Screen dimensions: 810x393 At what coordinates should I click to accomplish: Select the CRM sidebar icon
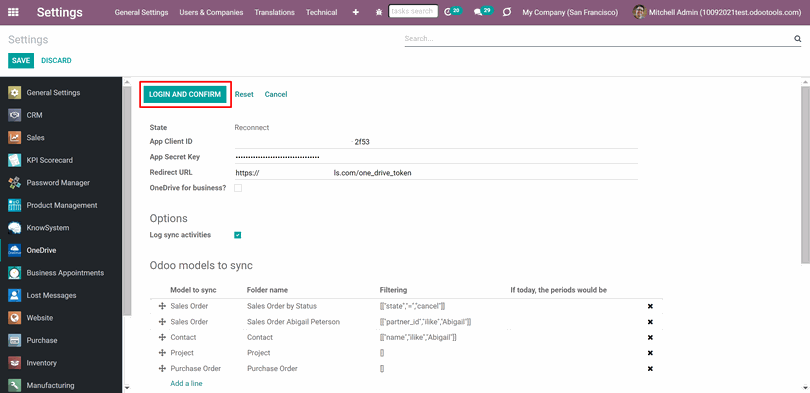14,115
